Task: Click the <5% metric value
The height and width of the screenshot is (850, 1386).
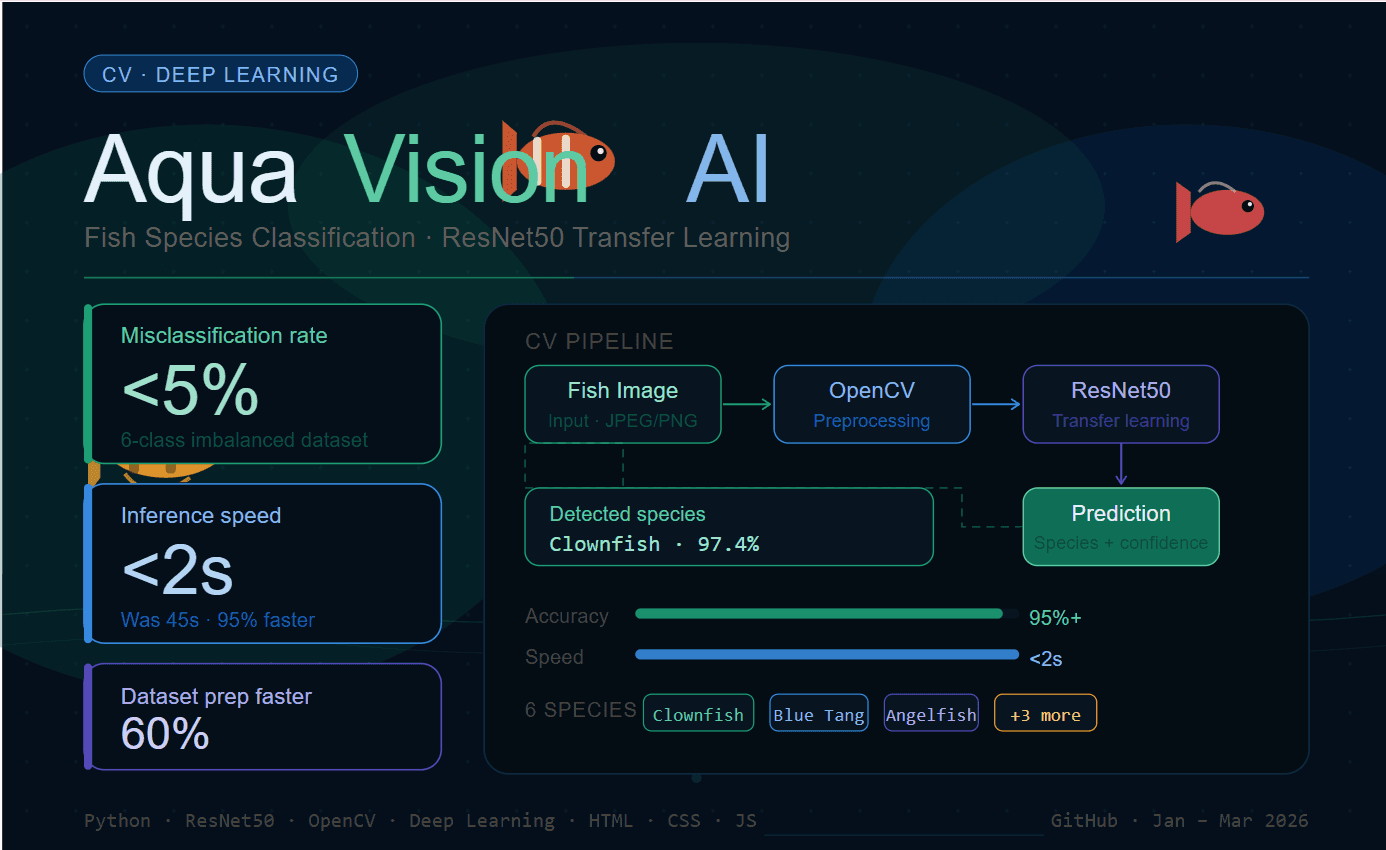Action: click(190, 391)
